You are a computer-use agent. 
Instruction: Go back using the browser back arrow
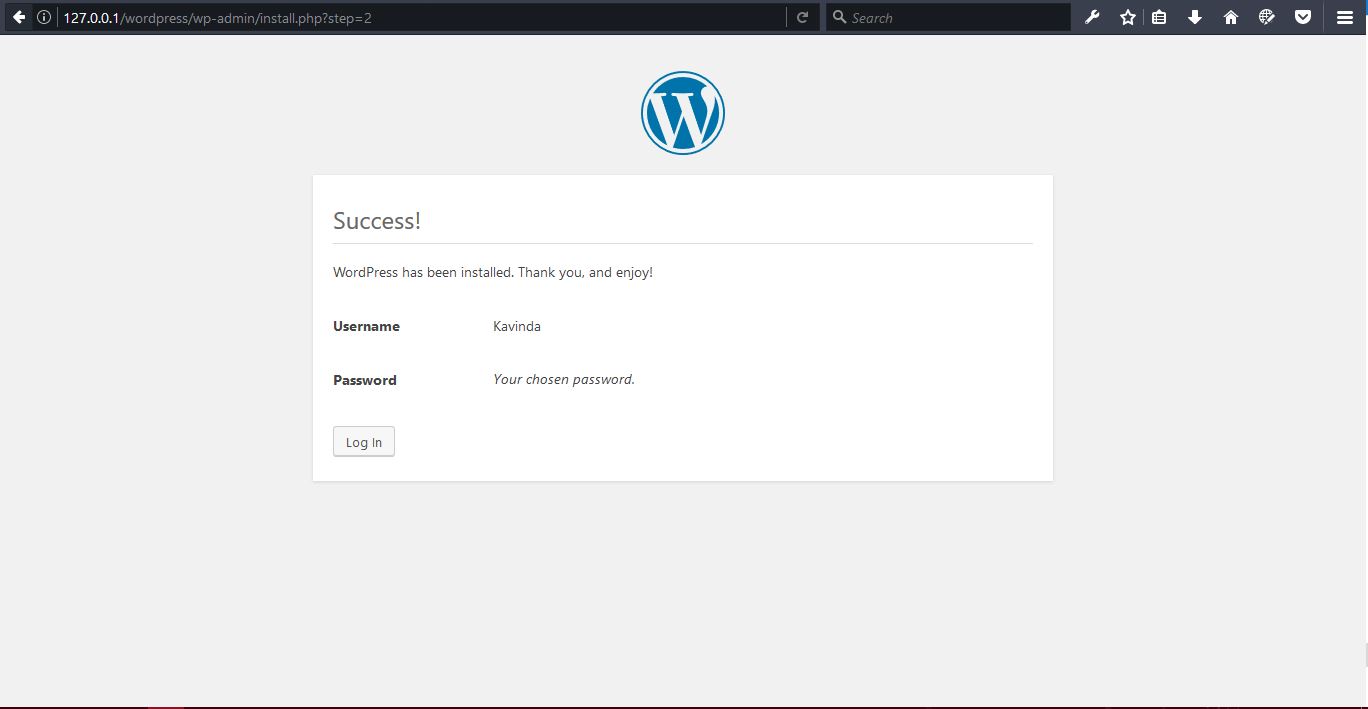pos(19,17)
